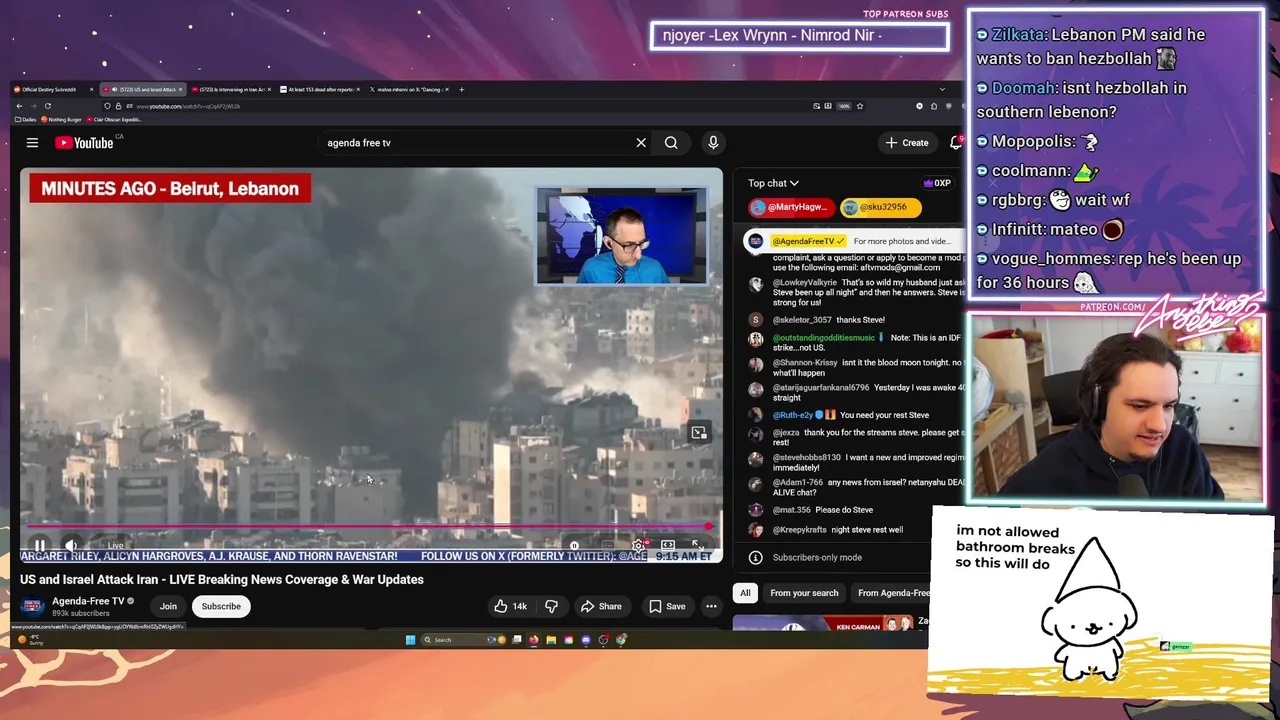The height and width of the screenshot is (720, 1280).
Task: Open File Explorer from the taskbar
Action: pos(551,640)
